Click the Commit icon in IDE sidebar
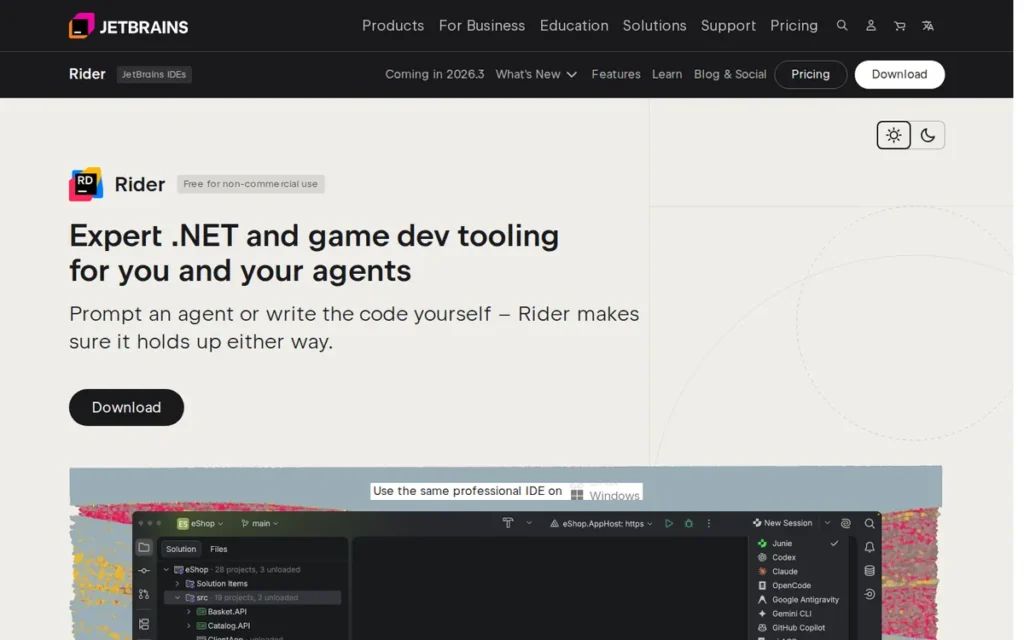1024x640 pixels. point(144,571)
